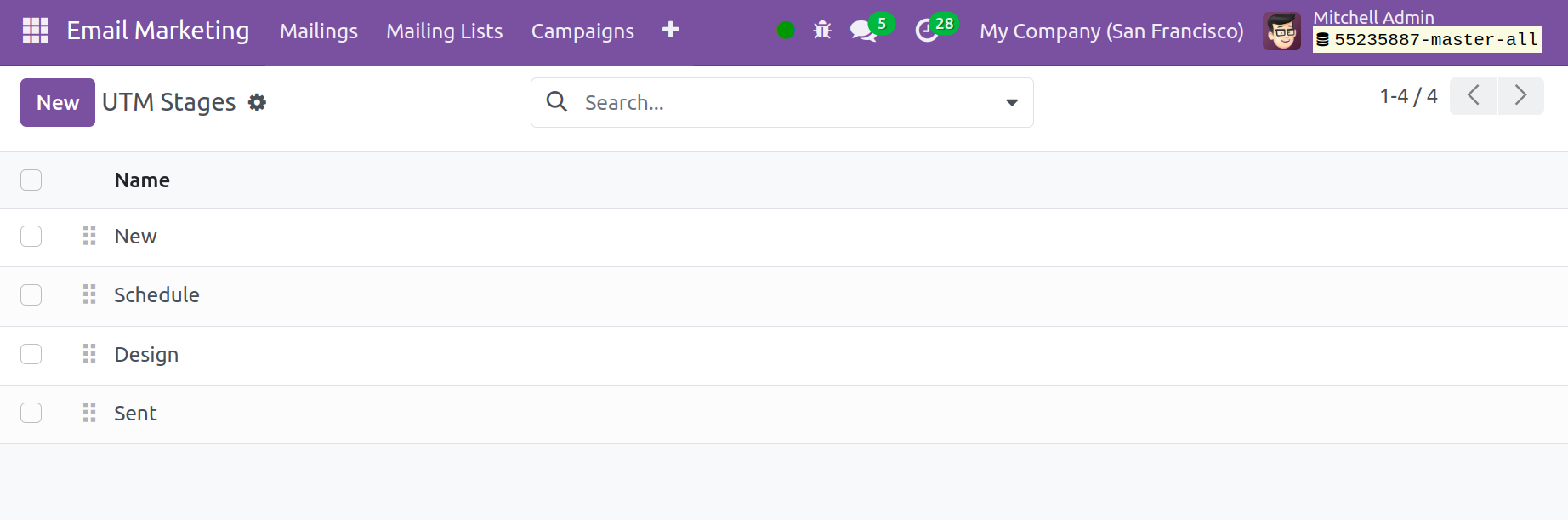Go to next page of records
Screen dimensions: 1568x520
[1520, 95]
